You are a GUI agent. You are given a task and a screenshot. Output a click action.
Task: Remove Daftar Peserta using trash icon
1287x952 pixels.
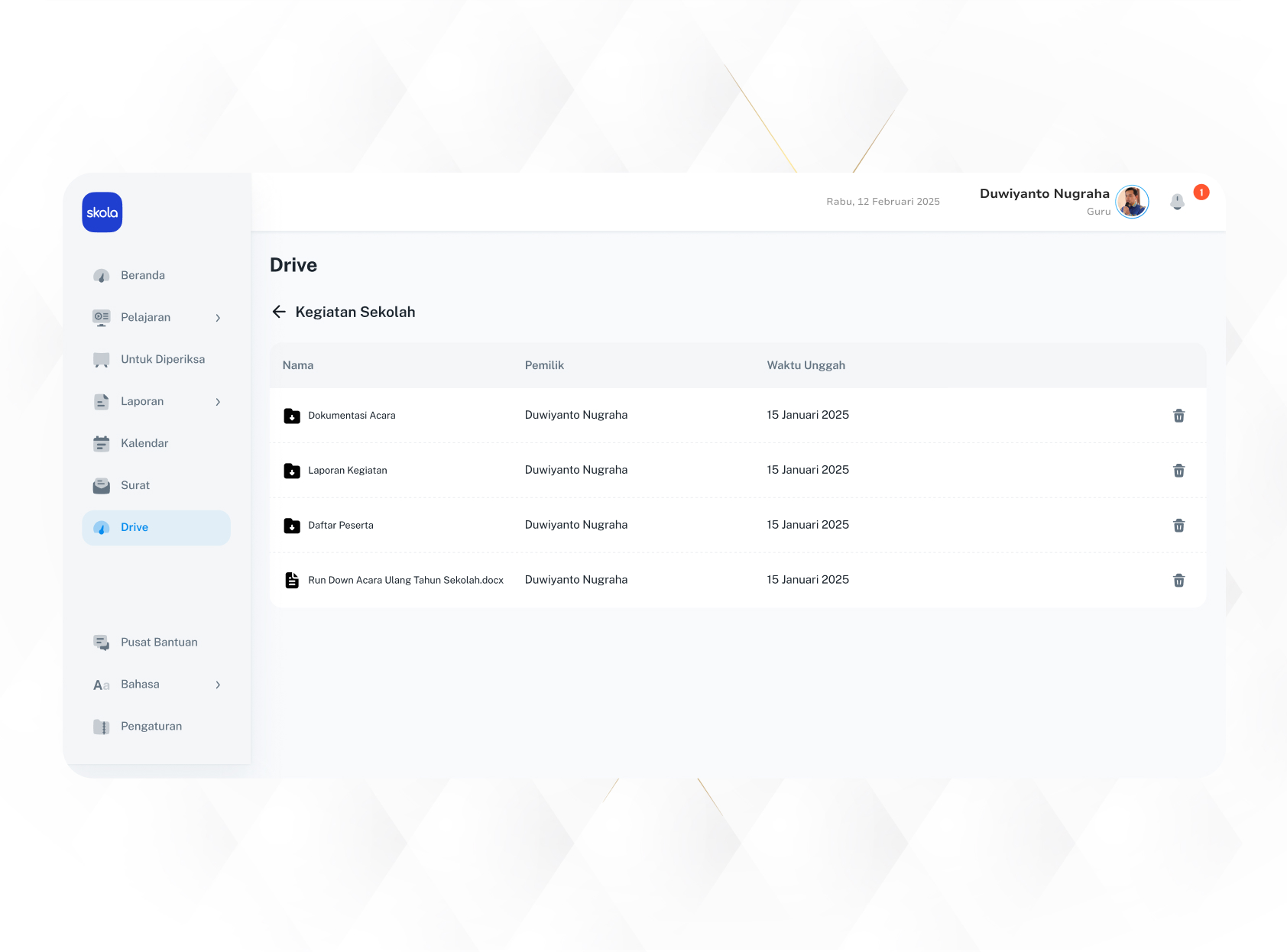pos(1178,526)
